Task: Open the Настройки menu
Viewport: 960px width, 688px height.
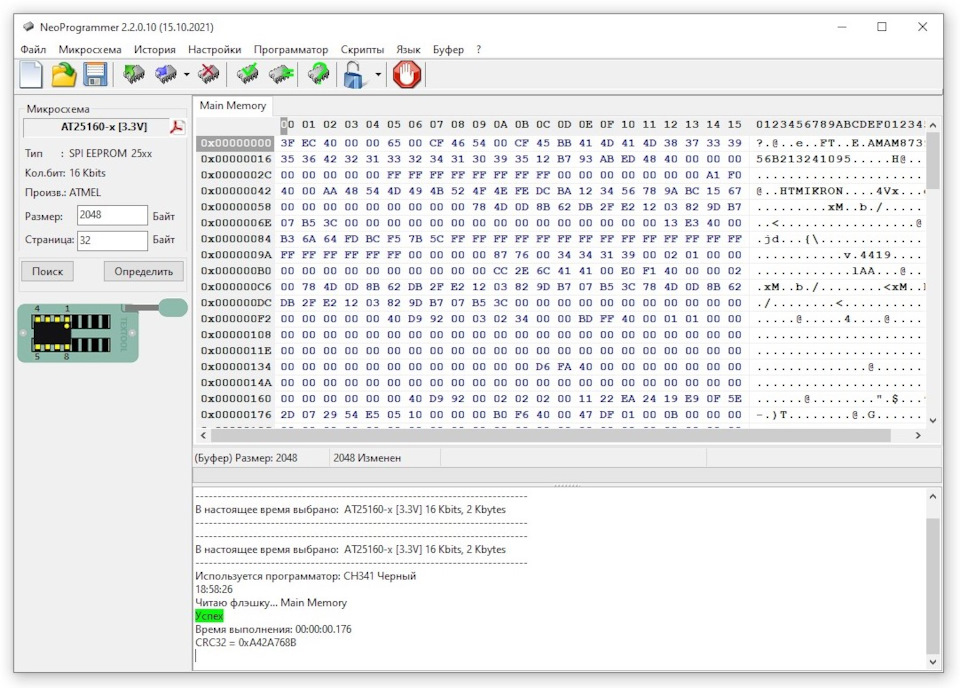Action: tap(214, 50)
